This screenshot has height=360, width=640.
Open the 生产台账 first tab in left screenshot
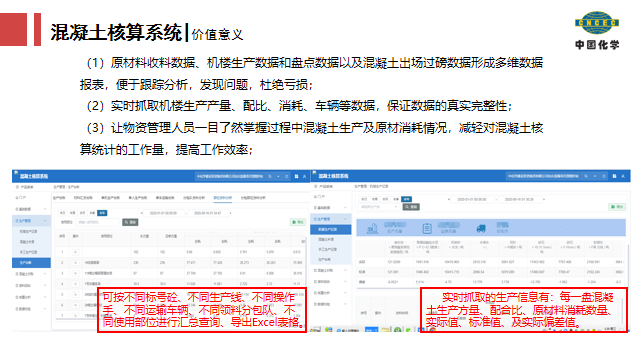pos(59,198)
